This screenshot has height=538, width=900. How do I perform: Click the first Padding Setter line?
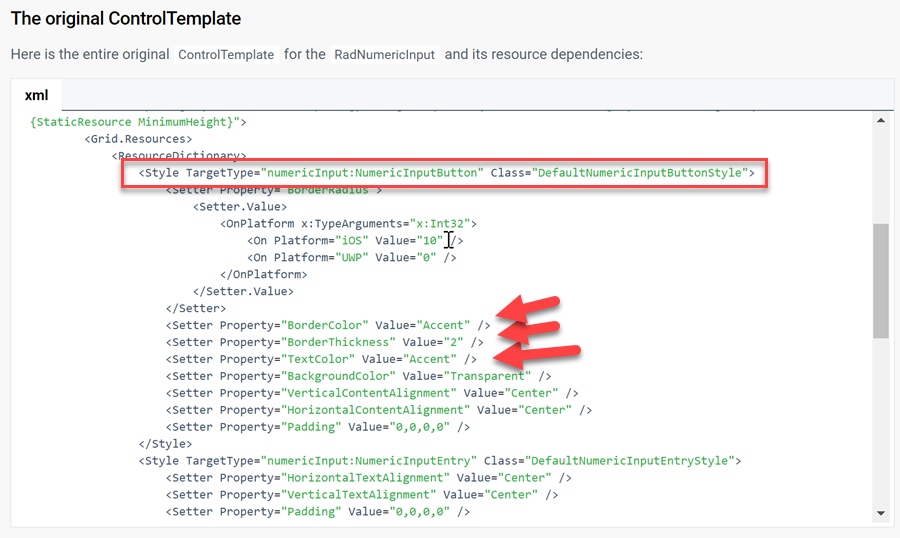318,427
